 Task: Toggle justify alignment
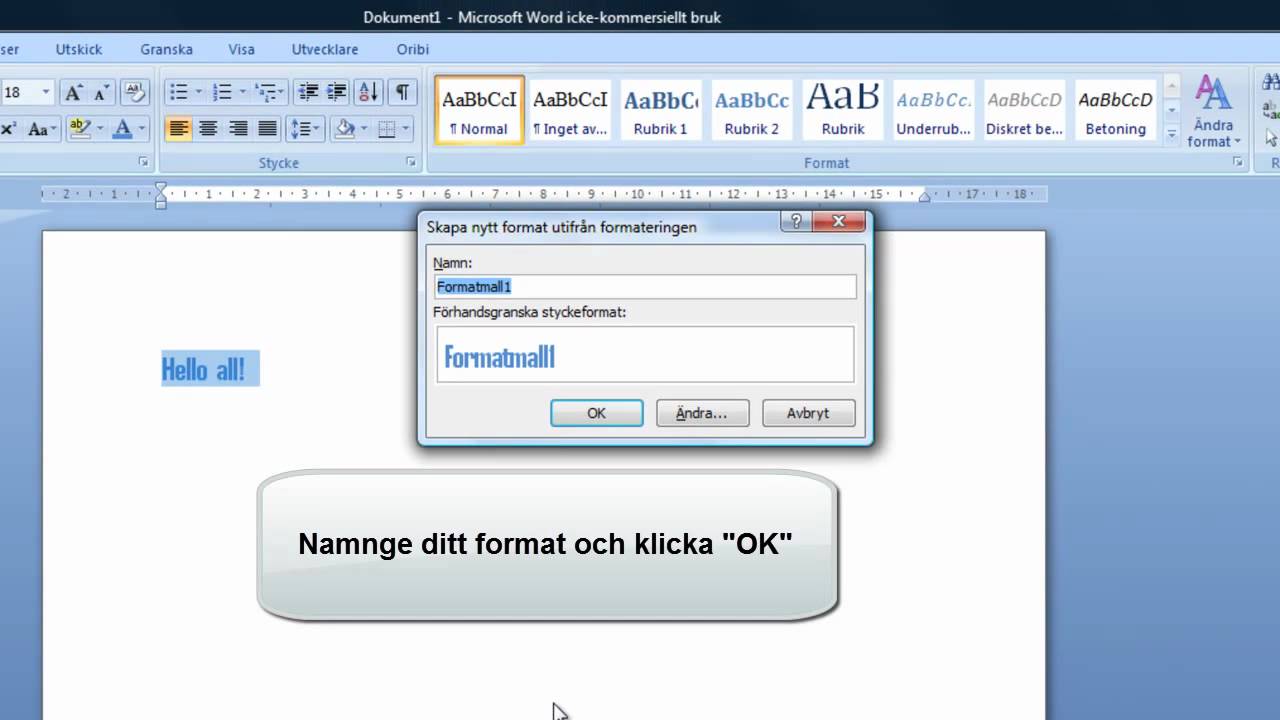pyautogui.click(x=267, y=128)
